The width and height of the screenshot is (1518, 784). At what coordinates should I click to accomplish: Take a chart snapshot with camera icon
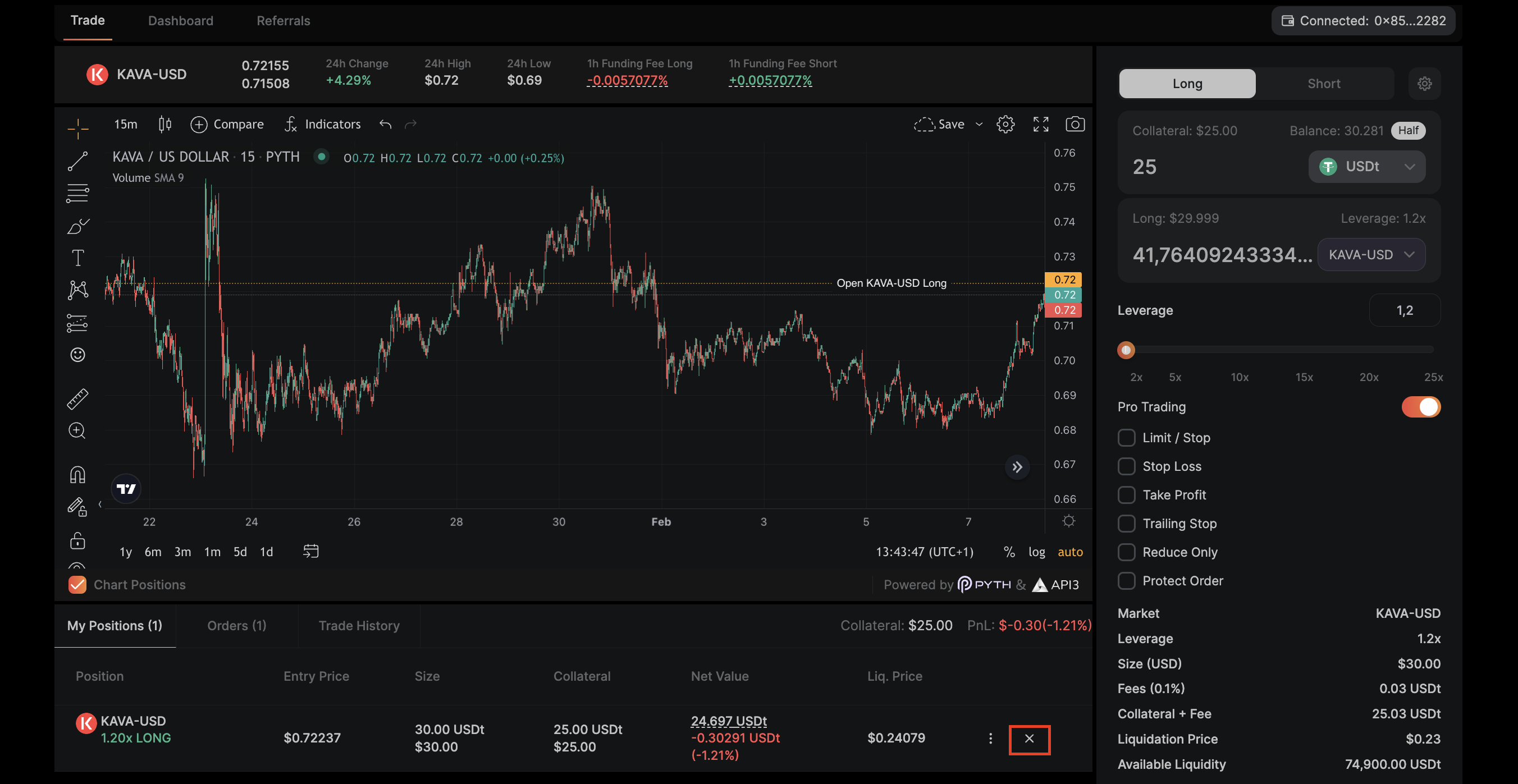pos(1075,124)
